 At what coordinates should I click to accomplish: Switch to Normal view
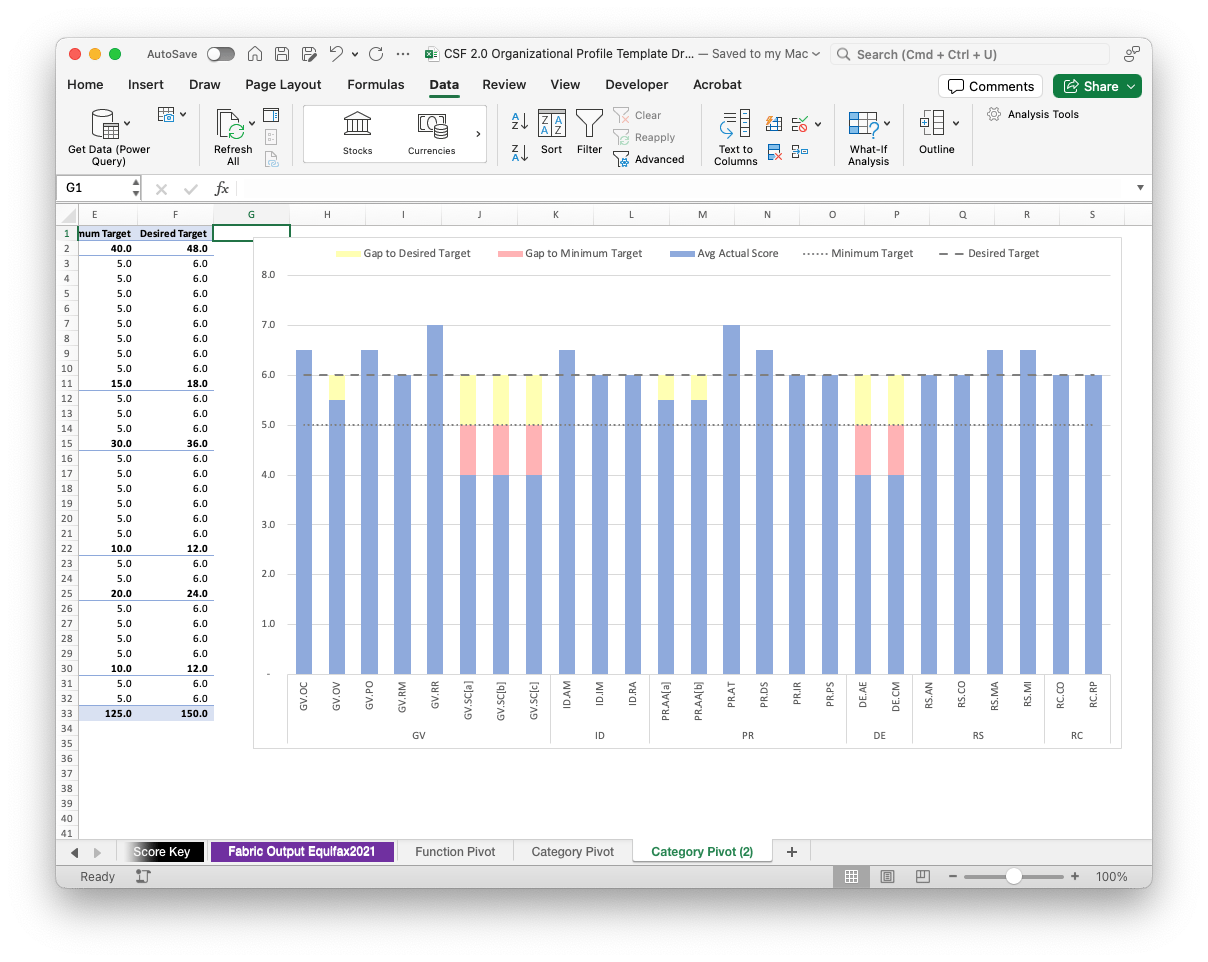tap(851, 876)
